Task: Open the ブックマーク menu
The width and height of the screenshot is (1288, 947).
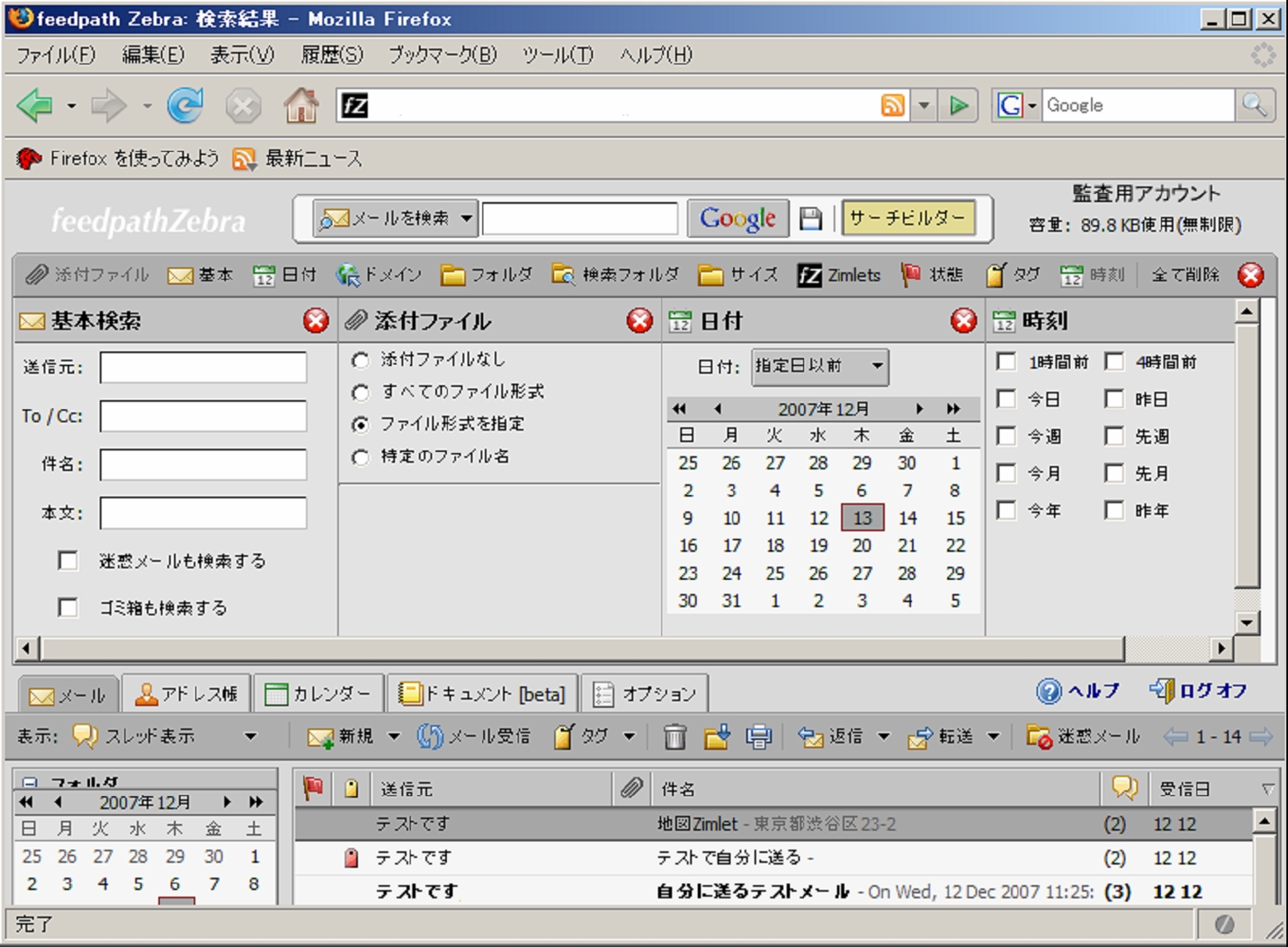Action: point(442,55)
